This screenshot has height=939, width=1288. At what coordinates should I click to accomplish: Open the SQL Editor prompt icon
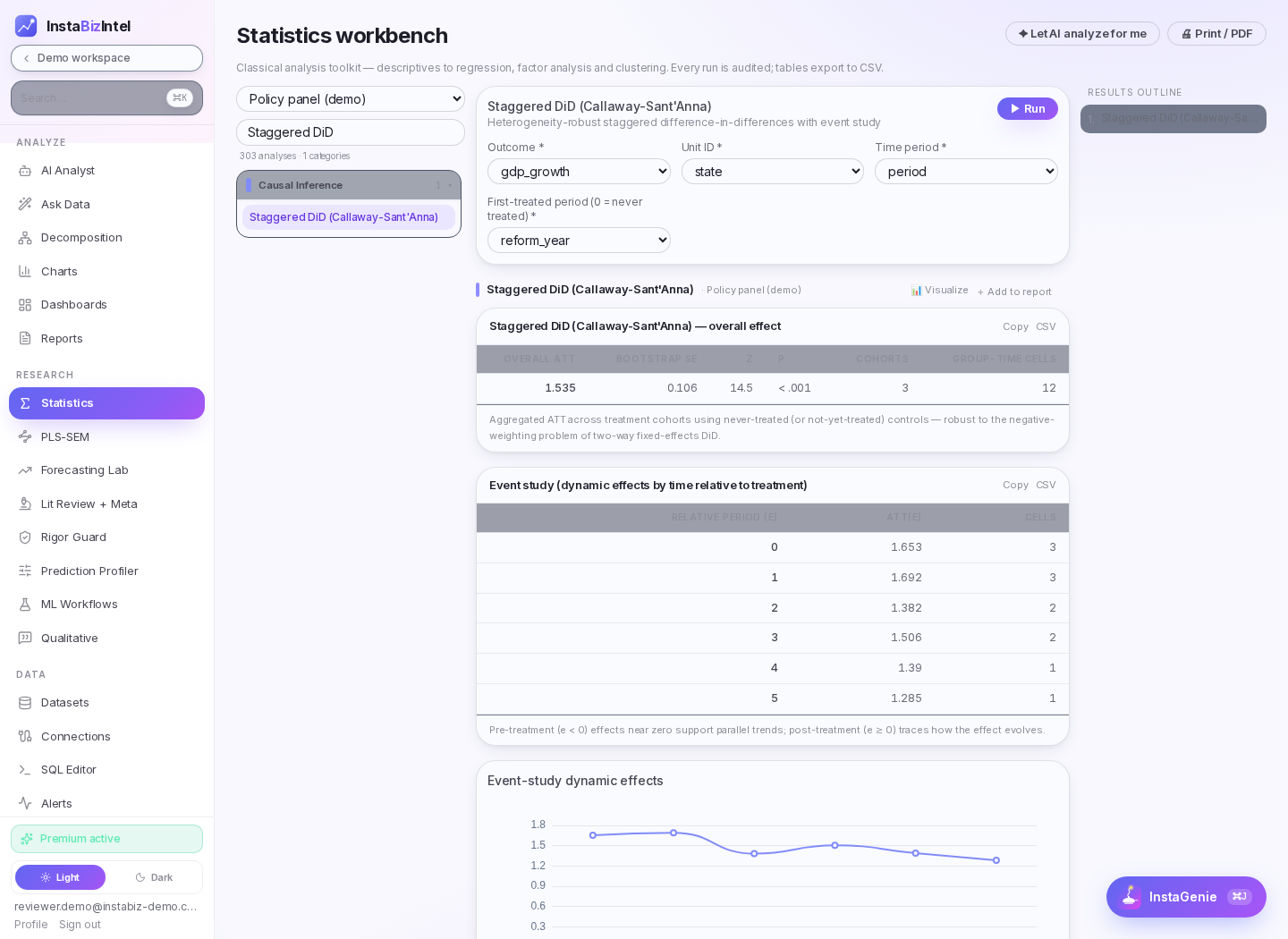point(25,770)
